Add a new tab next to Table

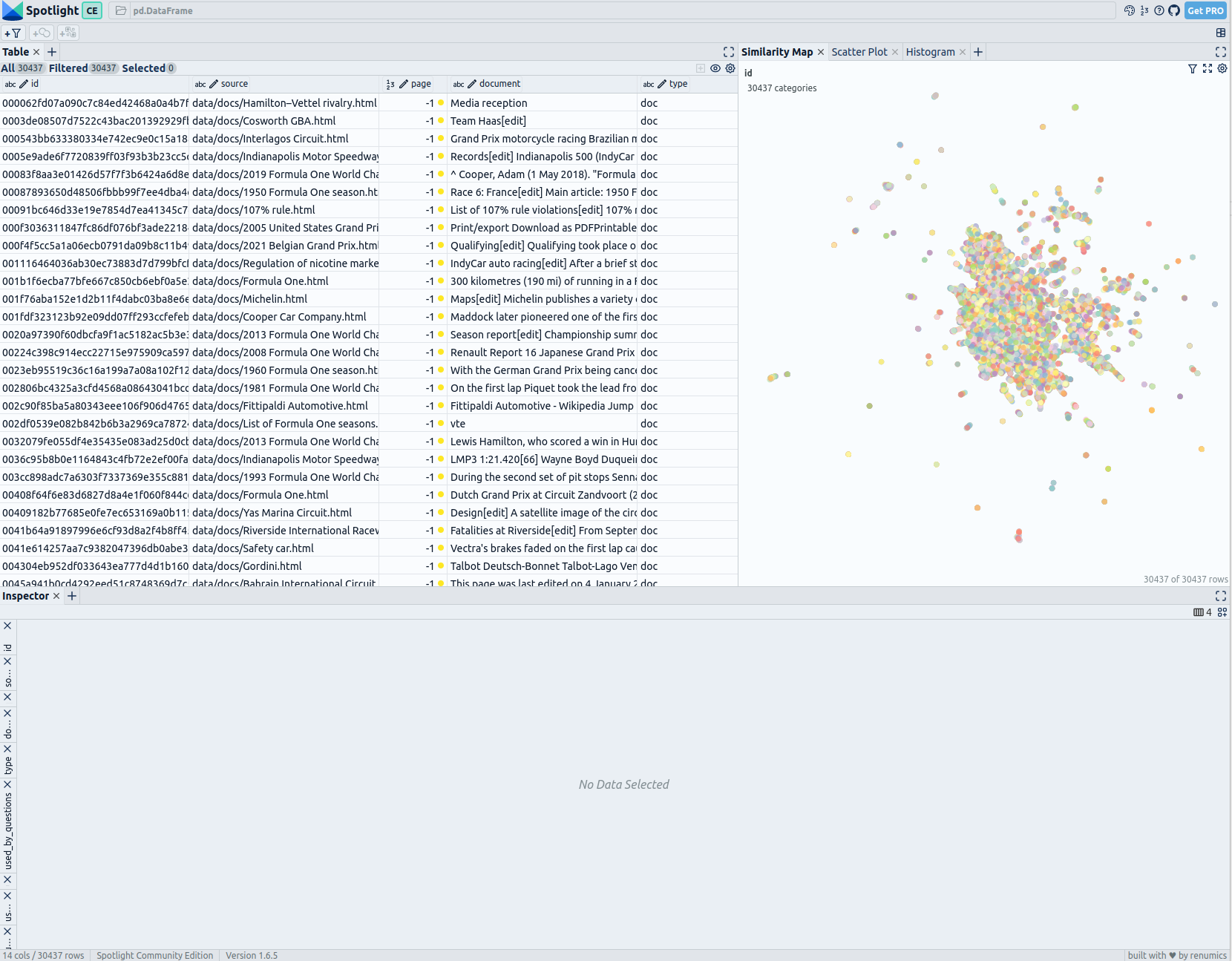click(x=52, y=52)
